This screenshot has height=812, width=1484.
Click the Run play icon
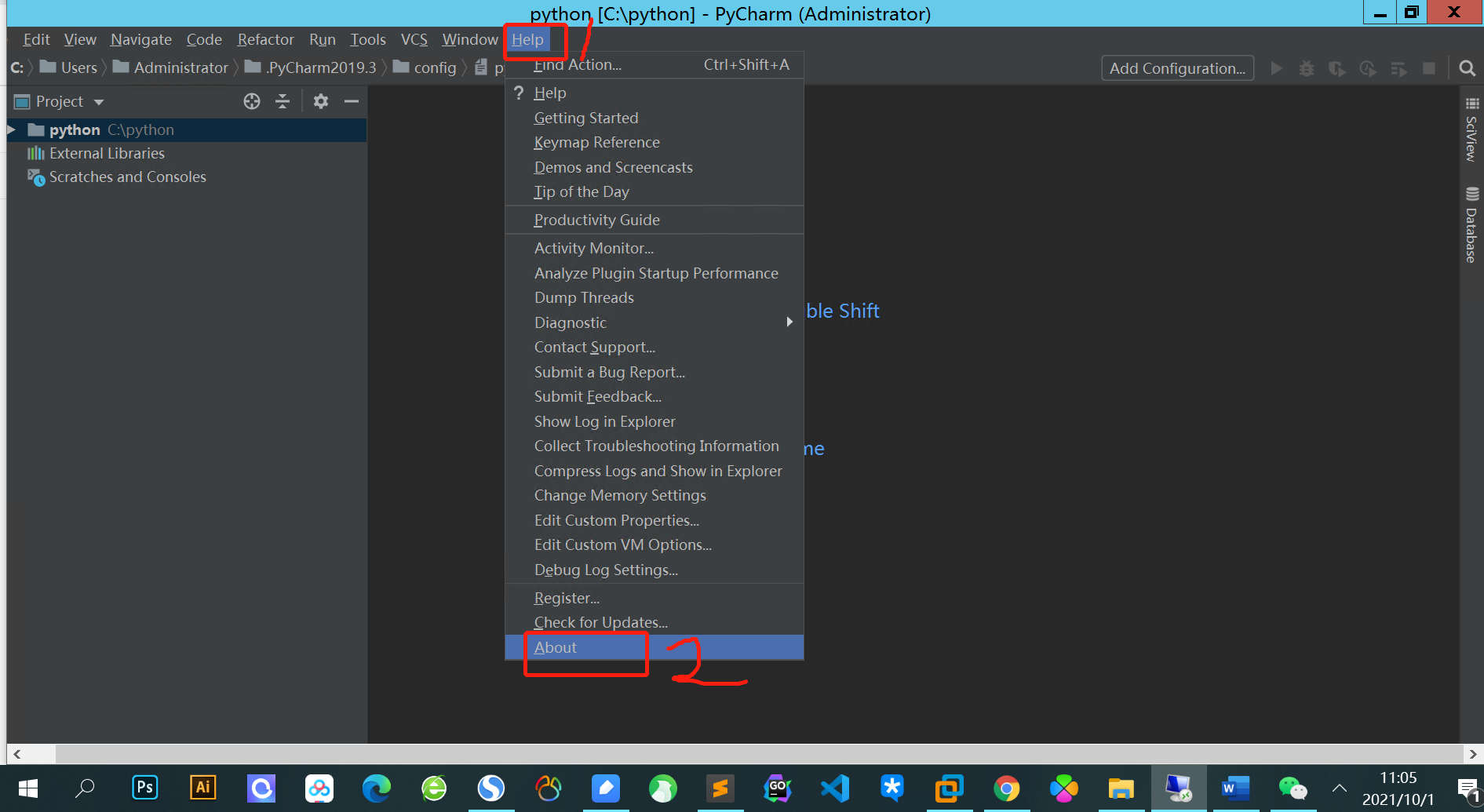(x=1276, y=68)
